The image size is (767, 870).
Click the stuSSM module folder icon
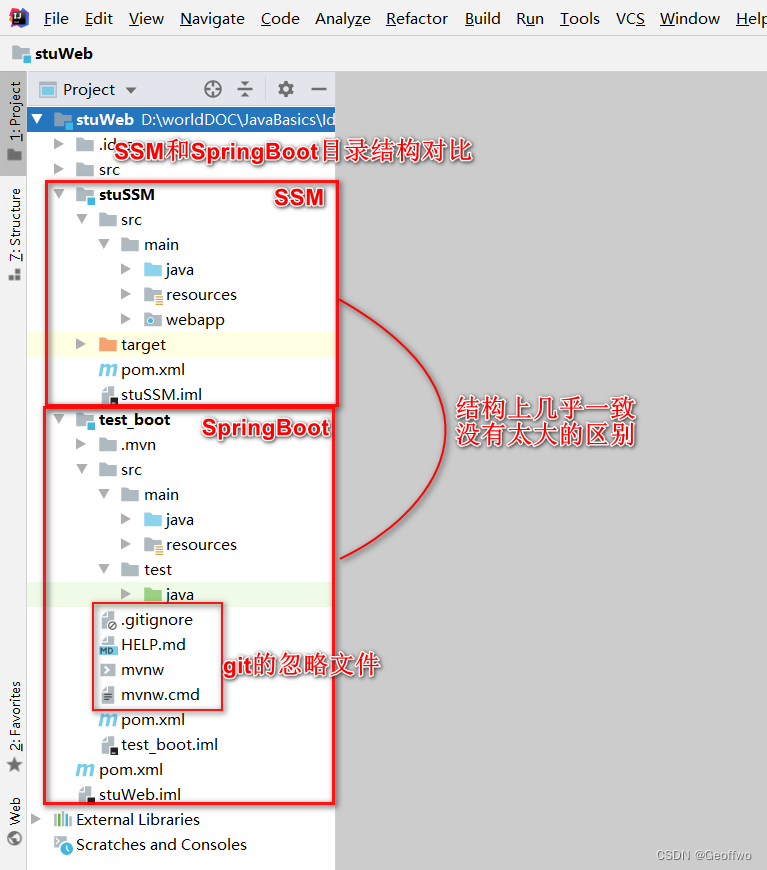point(85,195)
